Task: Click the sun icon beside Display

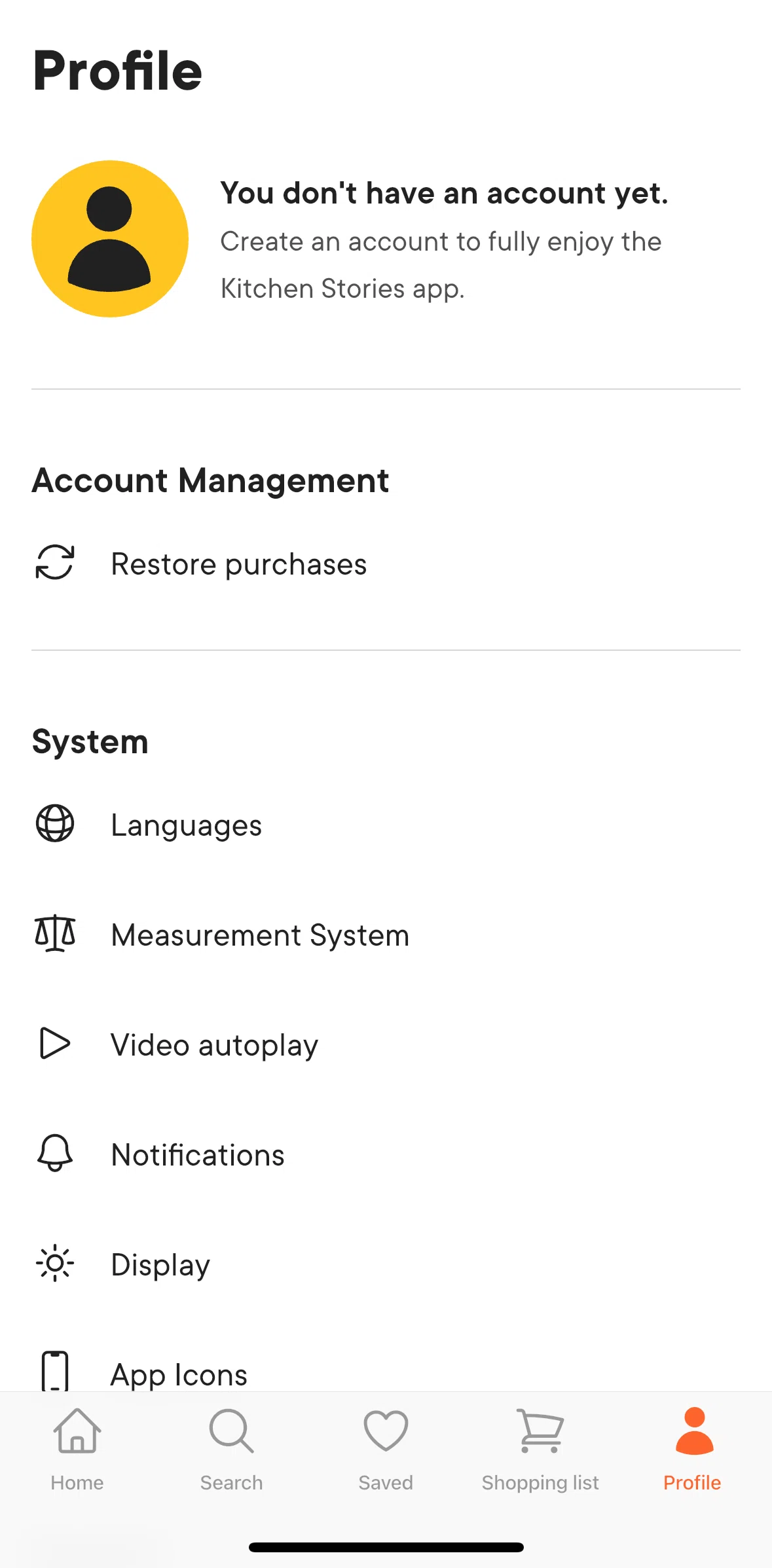Action: (x=55, y=1263)
